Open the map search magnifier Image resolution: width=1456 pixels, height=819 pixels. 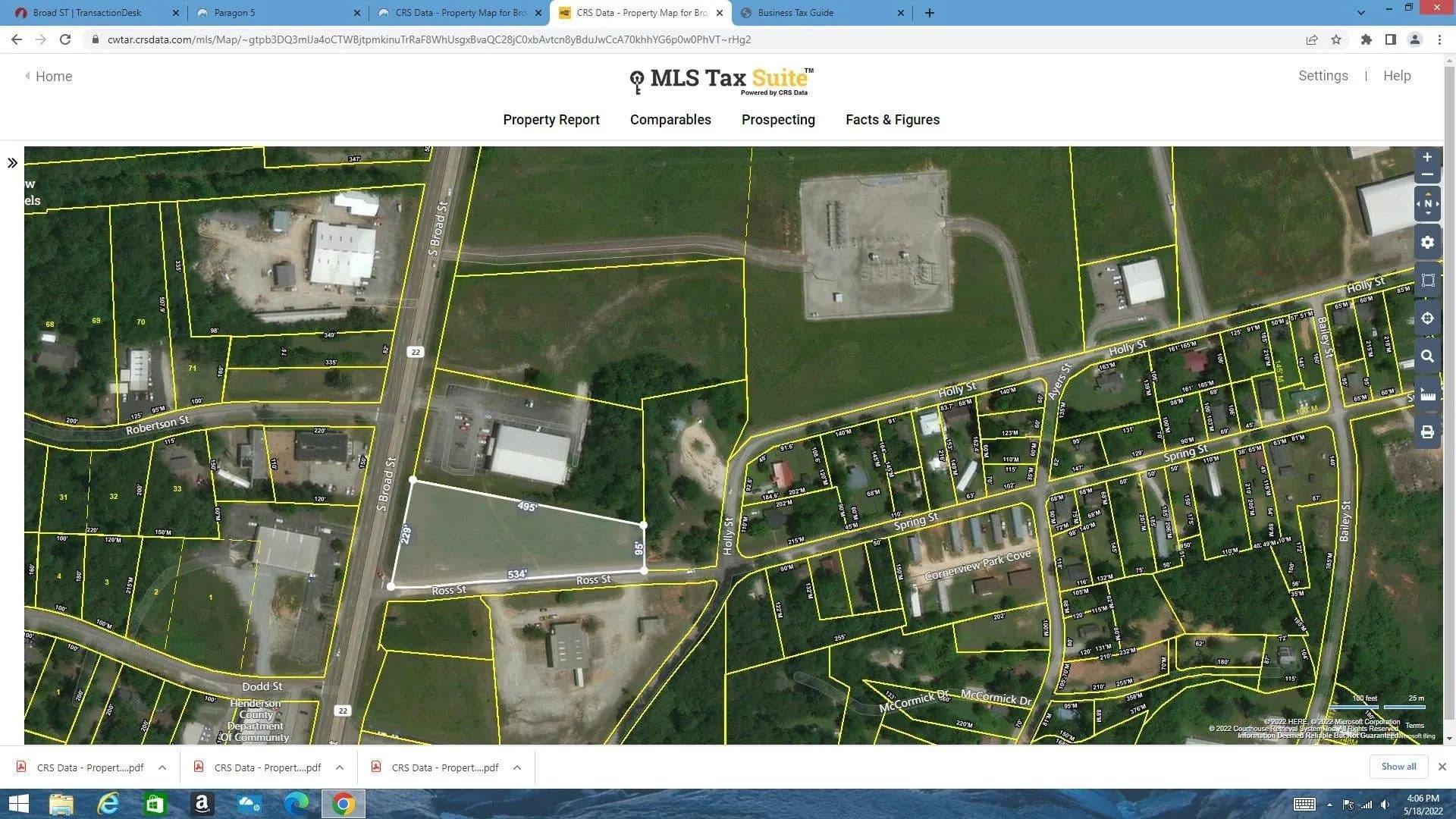[1426, 356]
